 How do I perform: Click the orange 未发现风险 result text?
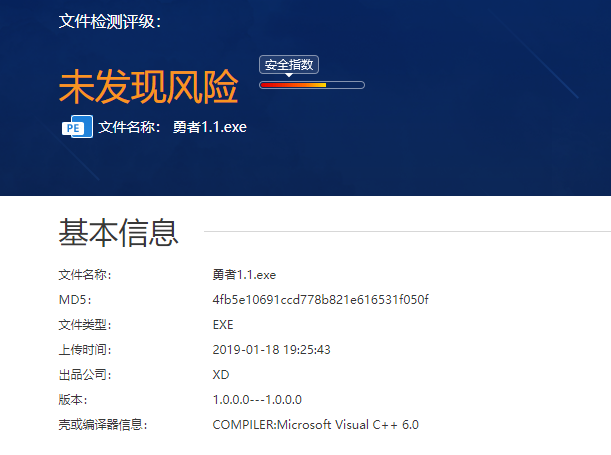pyautogui.click(x=148, y=88)
